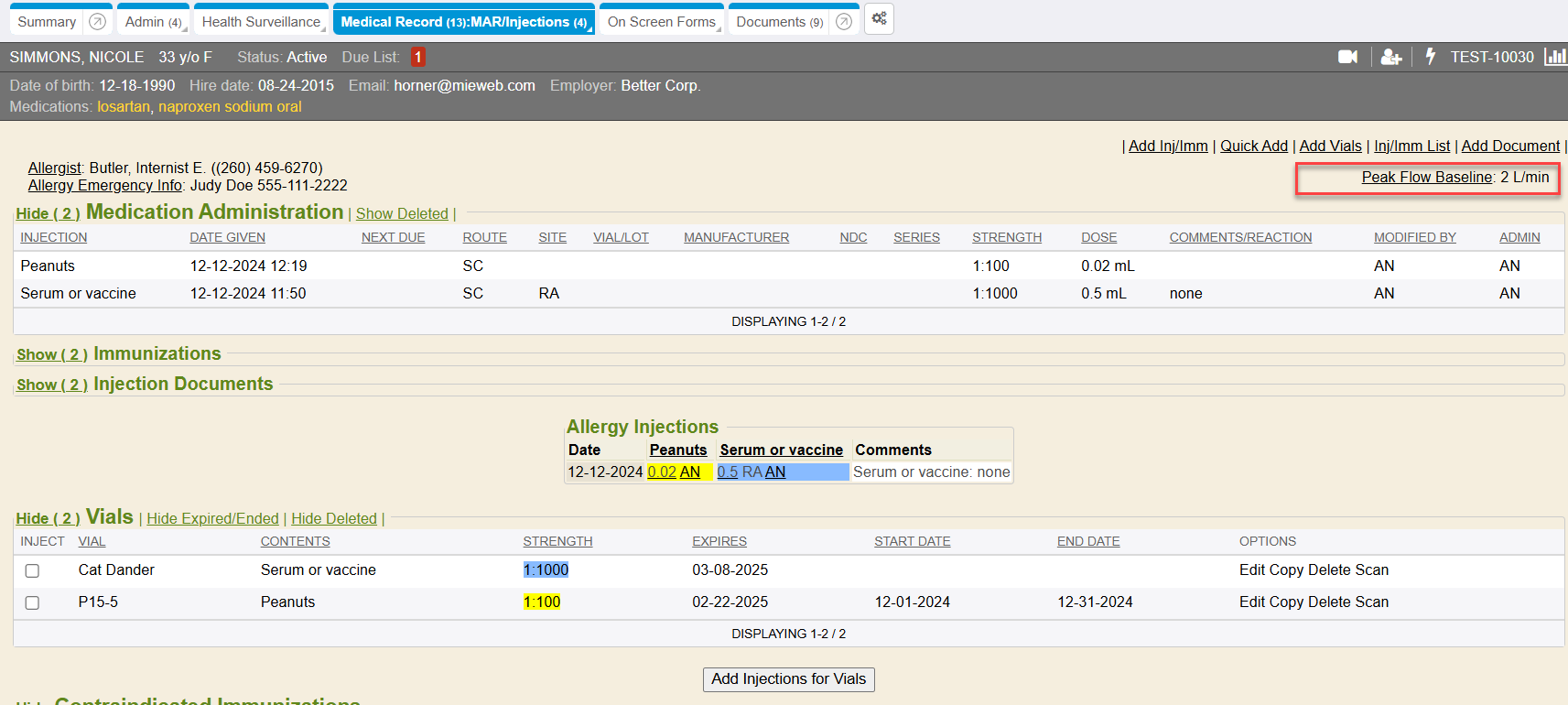This screenshot has height=705, width=1568.
Task: Tick the P15-5 vial inject checkbox
Action: point(32,602)
